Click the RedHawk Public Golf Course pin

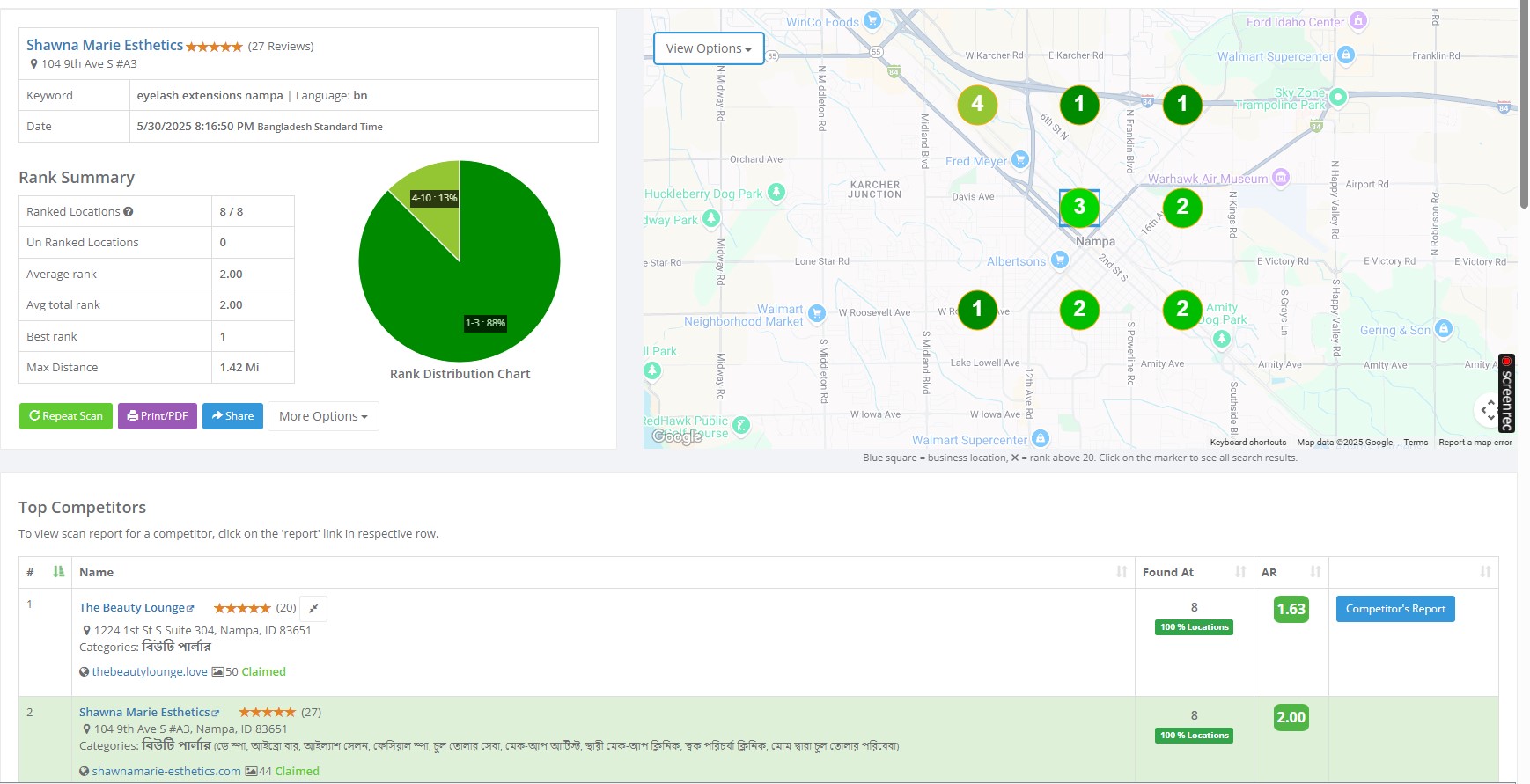point(741,426)
